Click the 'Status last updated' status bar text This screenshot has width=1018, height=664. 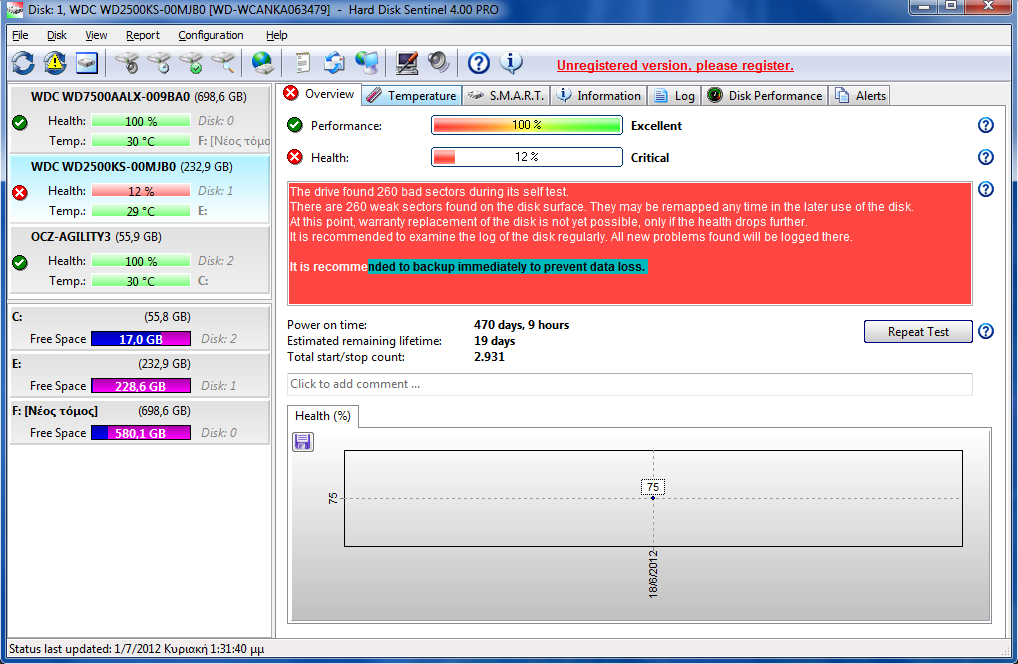(136, 648)
